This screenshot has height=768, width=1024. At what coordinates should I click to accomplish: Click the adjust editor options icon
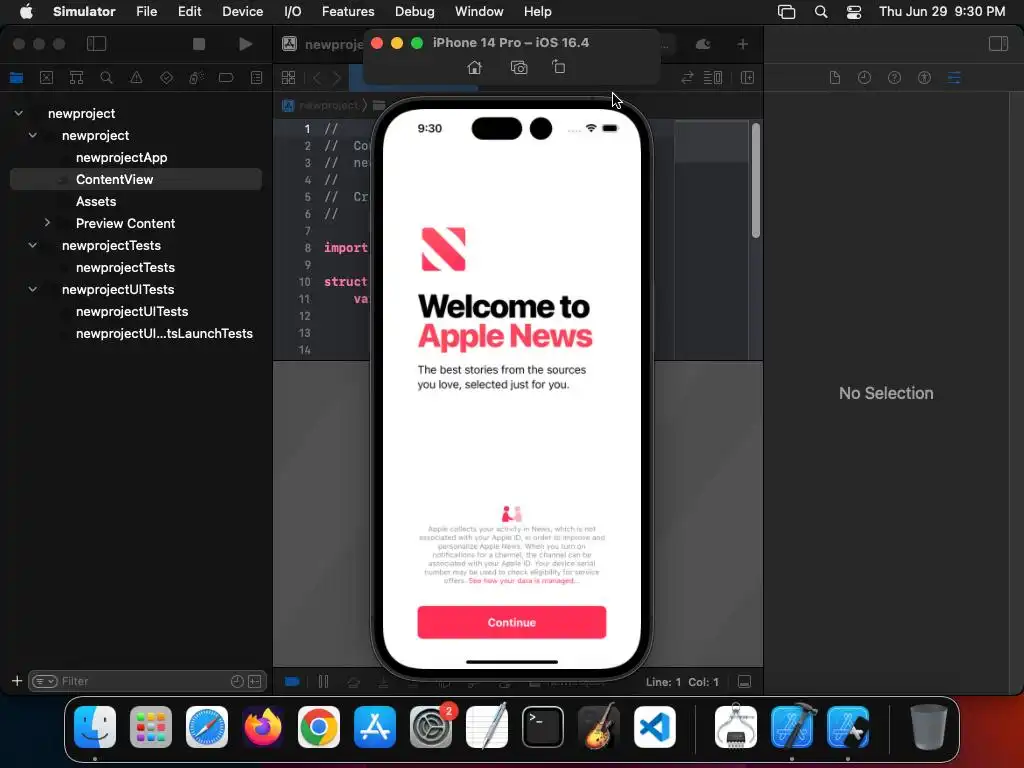click(713, 78)
